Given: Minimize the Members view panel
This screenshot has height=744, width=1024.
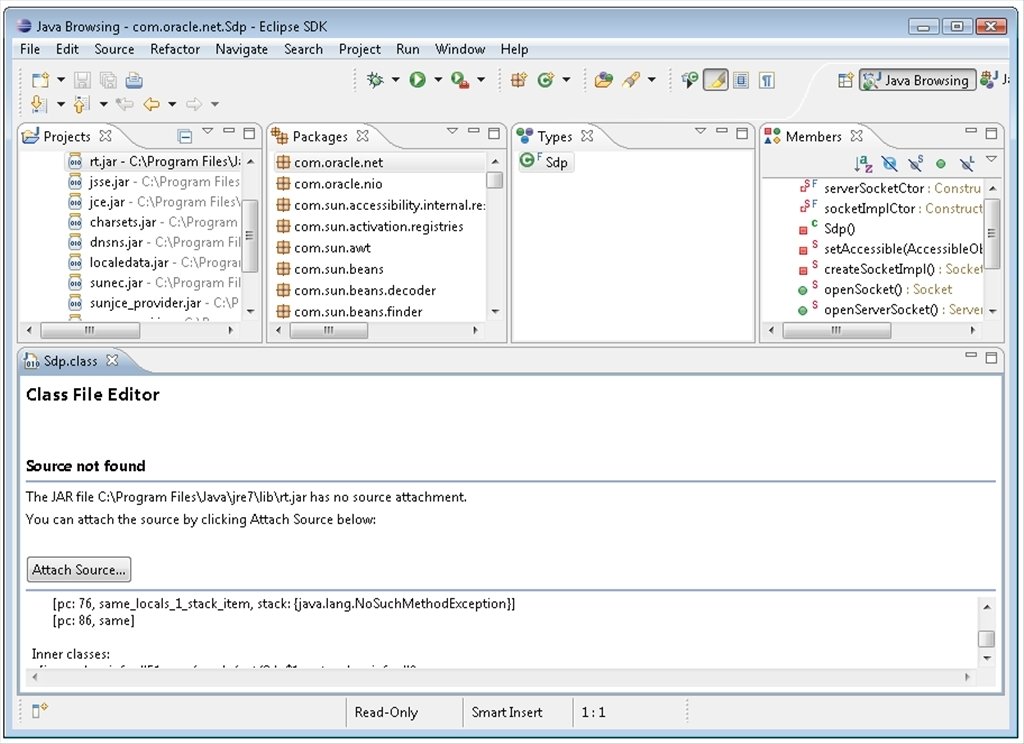Looking at the screenshot, I should [x=971, y=131].
